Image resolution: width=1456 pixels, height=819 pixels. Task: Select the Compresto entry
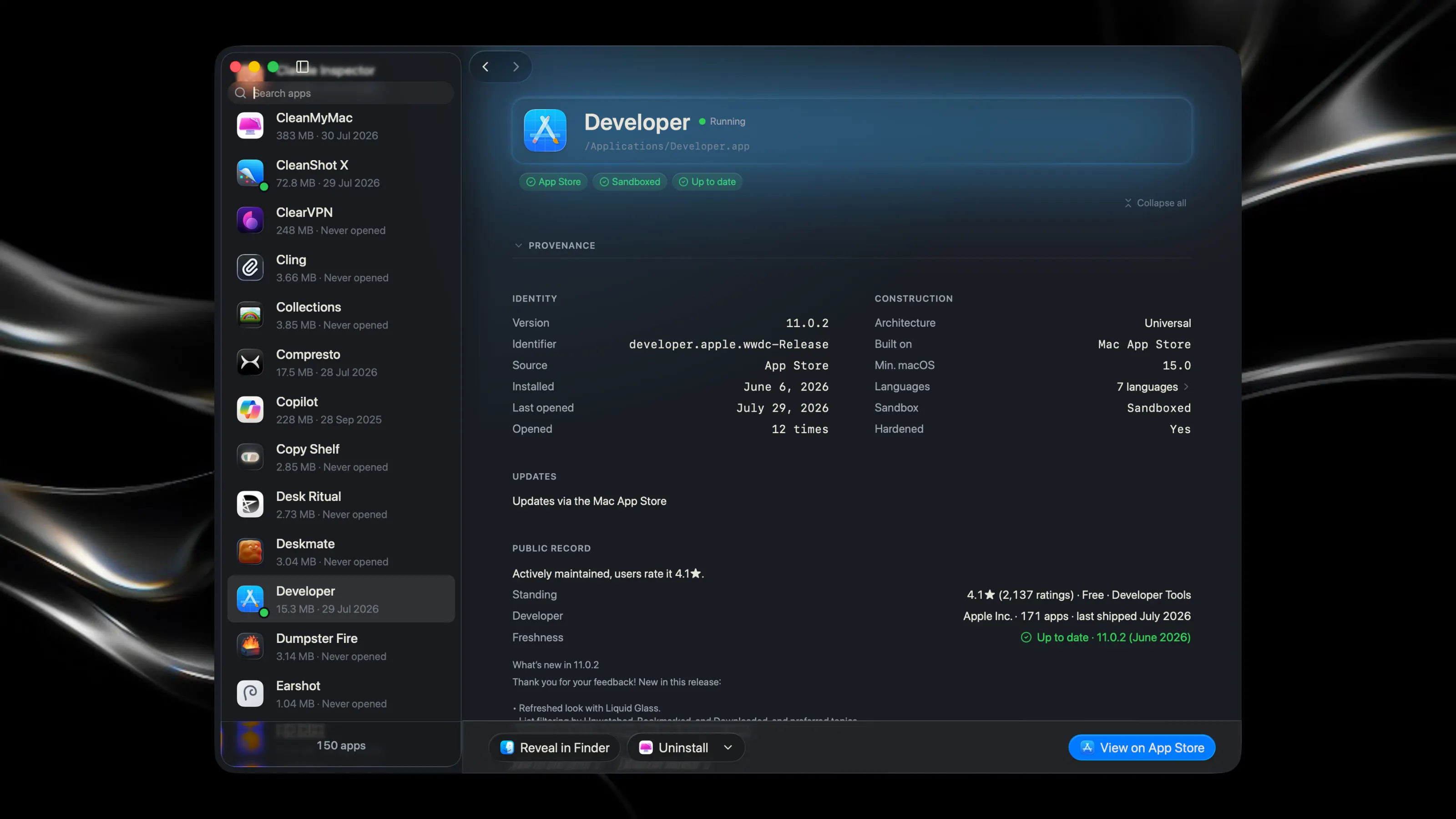[341, 363]
